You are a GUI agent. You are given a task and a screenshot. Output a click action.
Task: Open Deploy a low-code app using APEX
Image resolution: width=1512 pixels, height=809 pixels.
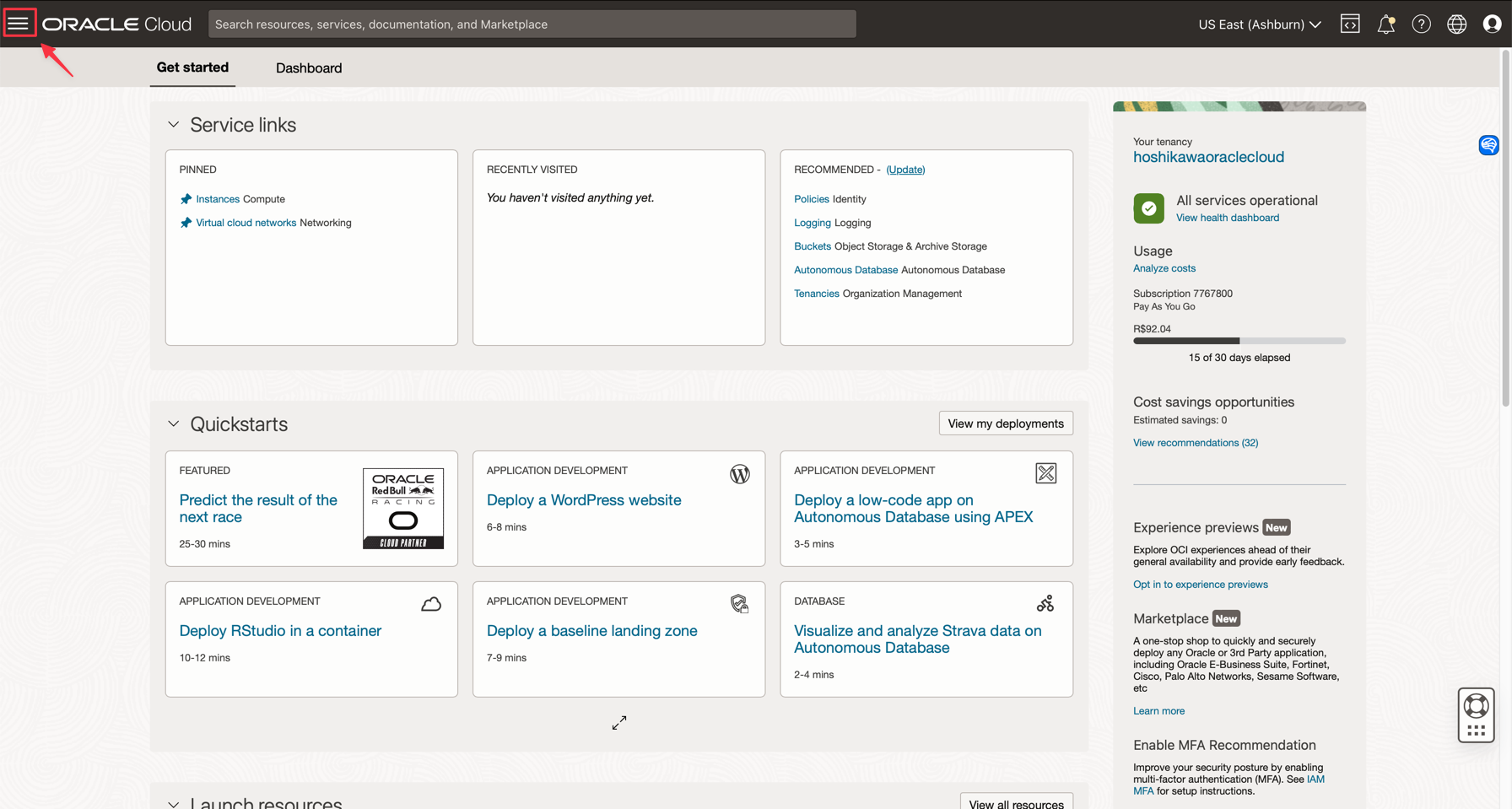[x=914, y=509]
